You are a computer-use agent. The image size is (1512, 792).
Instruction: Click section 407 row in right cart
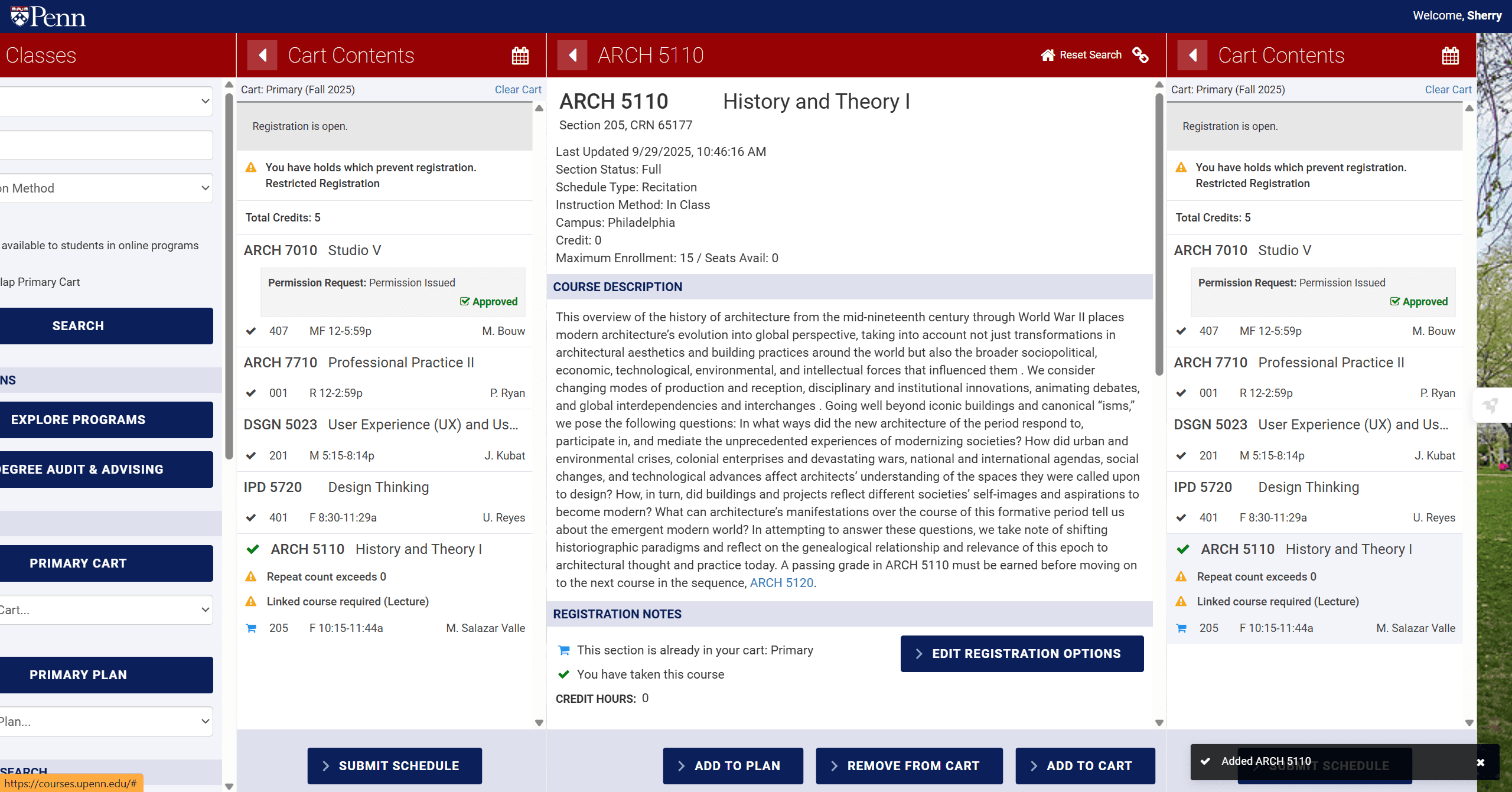point(1315,331)
